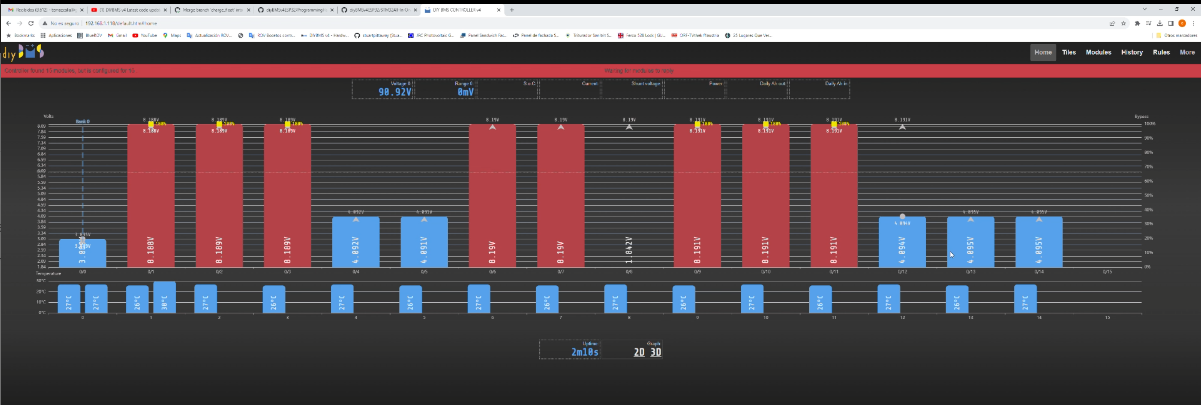Screen dimensions: 1201x405
Task: Open the Tiles page
Action: point(1069,52)
